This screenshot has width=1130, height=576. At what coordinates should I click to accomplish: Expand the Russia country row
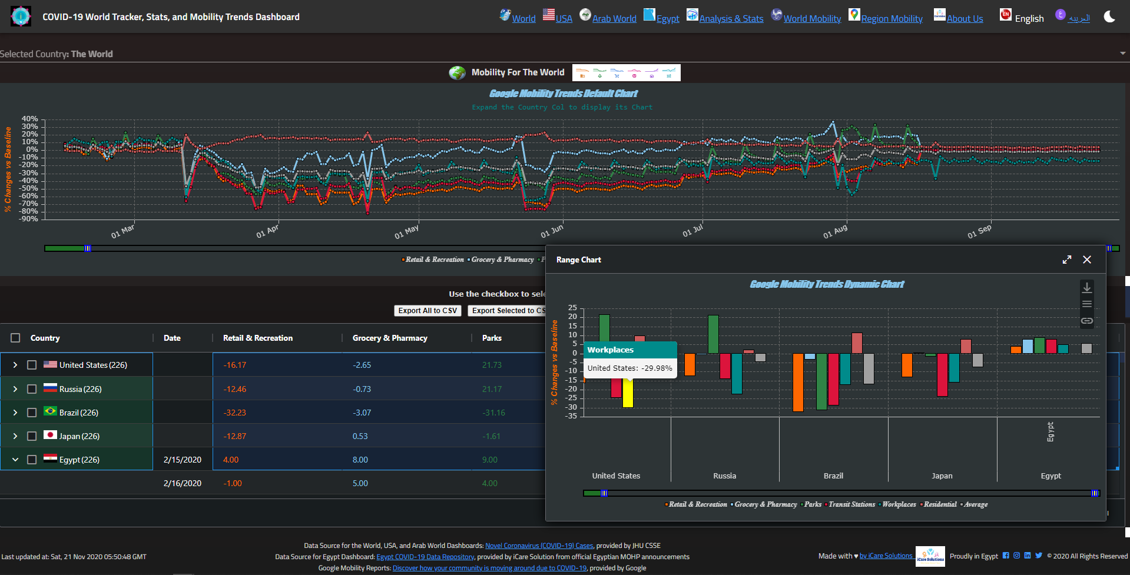15,388
